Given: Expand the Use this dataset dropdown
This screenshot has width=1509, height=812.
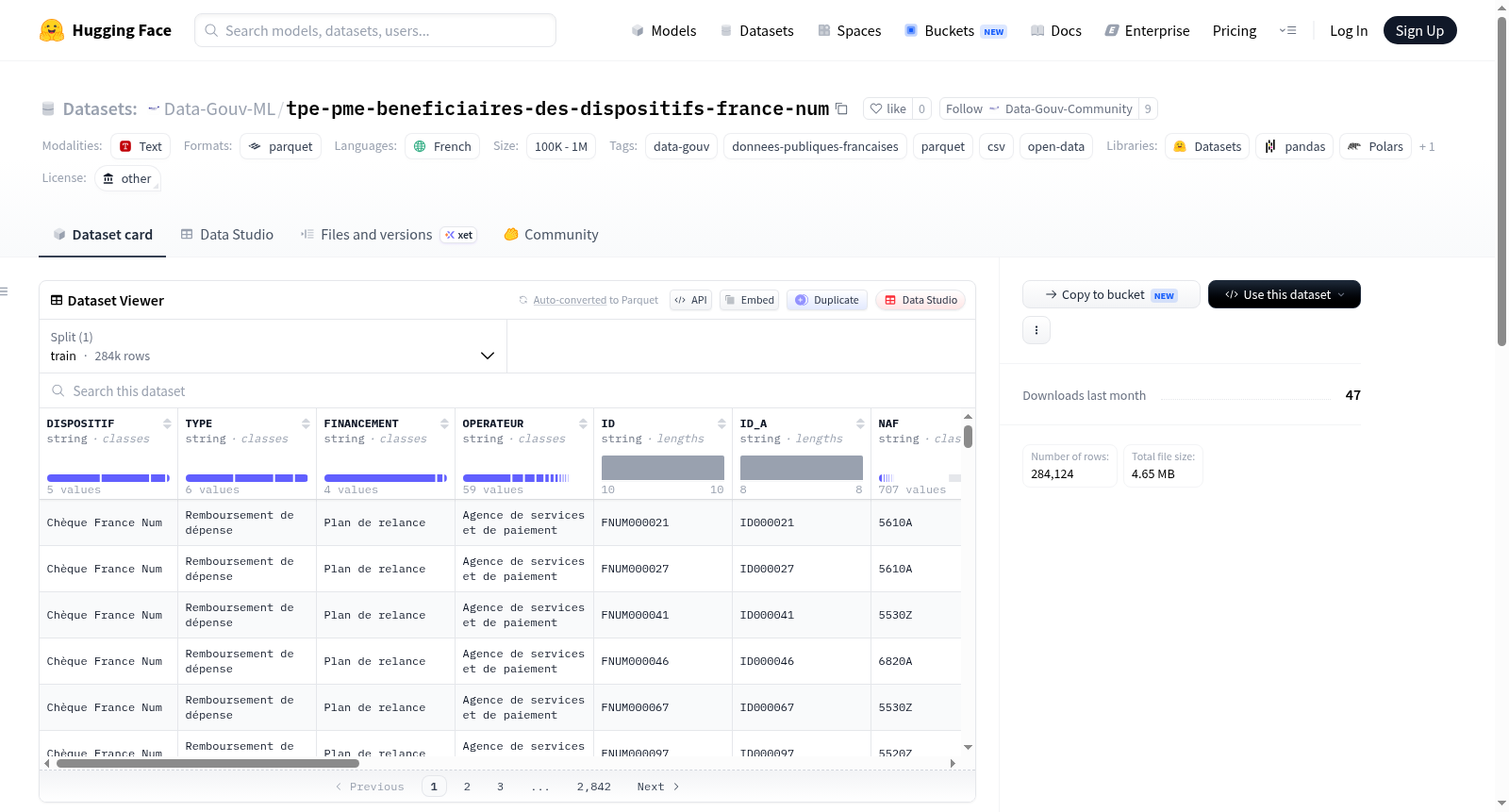Looking at the screenshot, I should tap(1284, 294).
